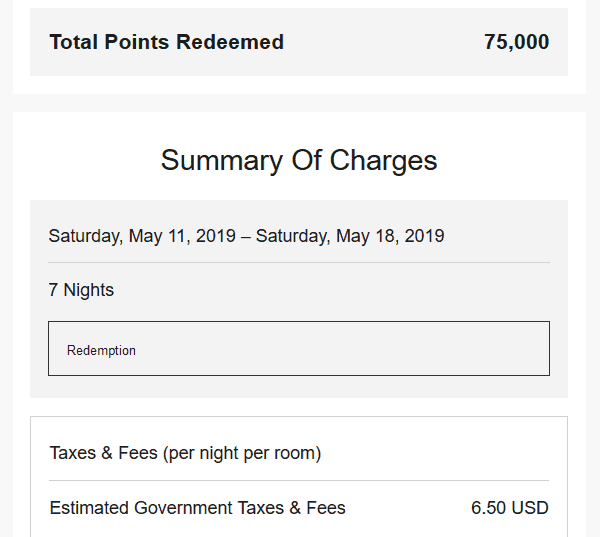Image resolution: width=600 pixels, height=537 pixels.
Task: Click the USD currency text
Action: (530, 508)
